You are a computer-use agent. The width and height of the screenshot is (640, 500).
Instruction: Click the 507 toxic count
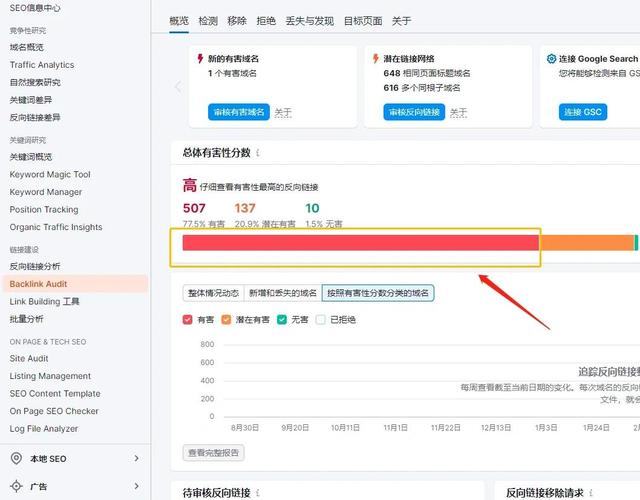pyautogui.click(x=194, y=208)
